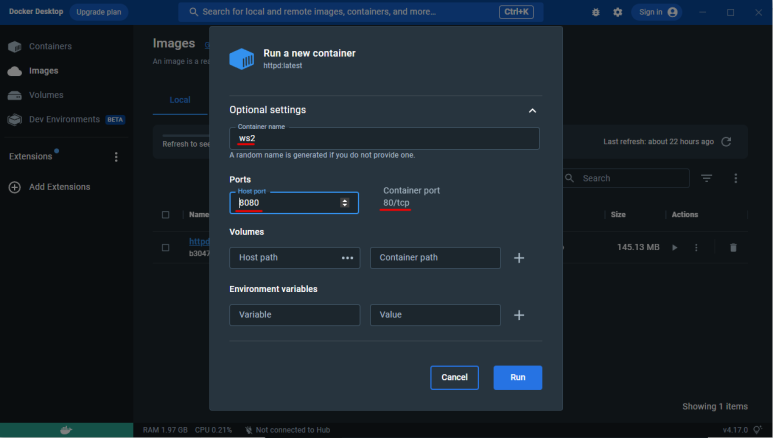Click the images Search box
This screenshot has height=438, width=773.
coord(626,178)
